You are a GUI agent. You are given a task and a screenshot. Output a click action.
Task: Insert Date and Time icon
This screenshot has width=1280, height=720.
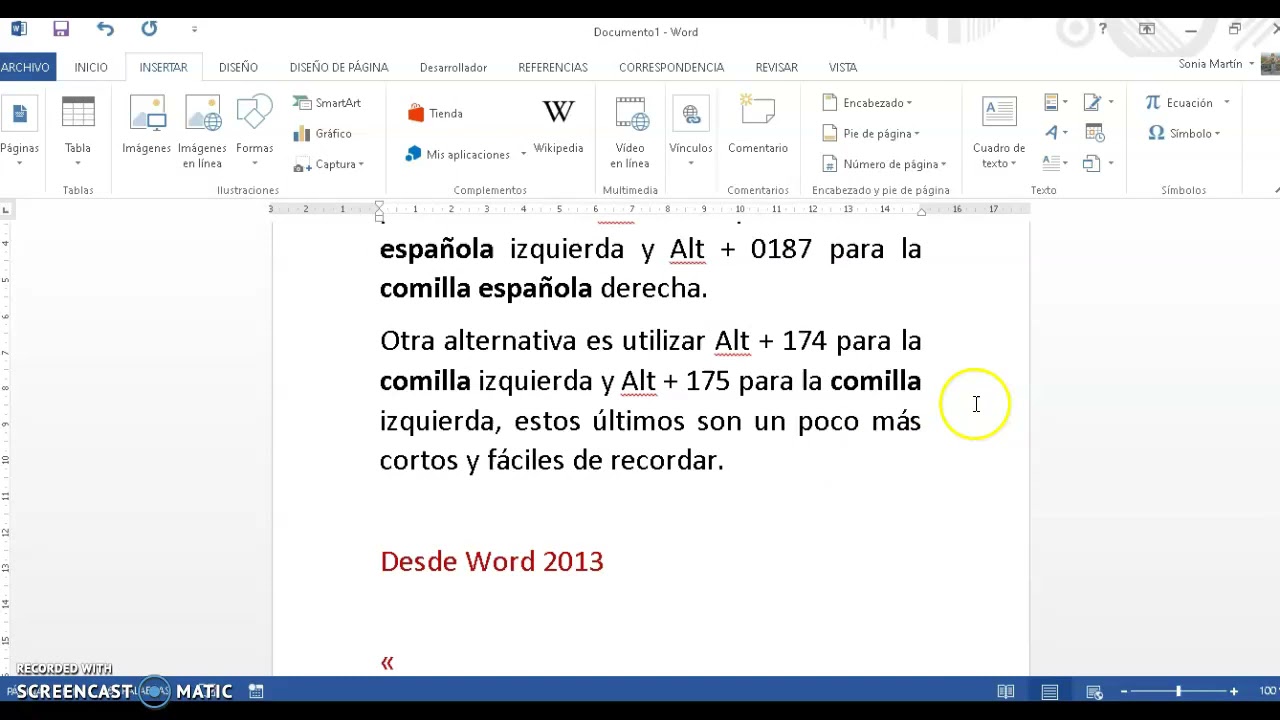[1094, 132]
